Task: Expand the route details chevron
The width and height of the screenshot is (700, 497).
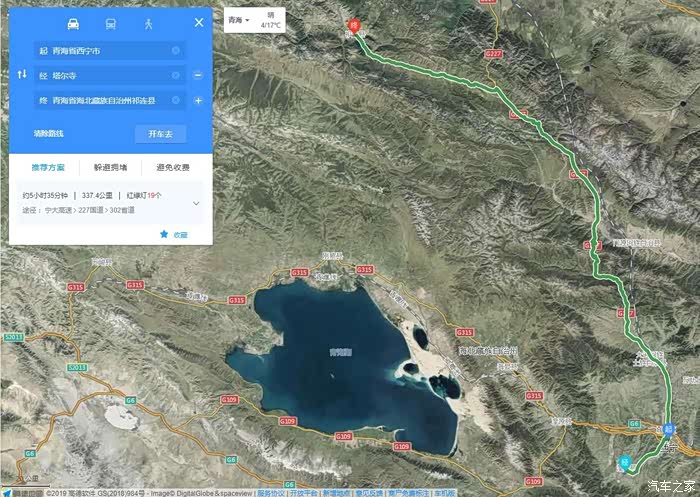Action: click(196, 203)
